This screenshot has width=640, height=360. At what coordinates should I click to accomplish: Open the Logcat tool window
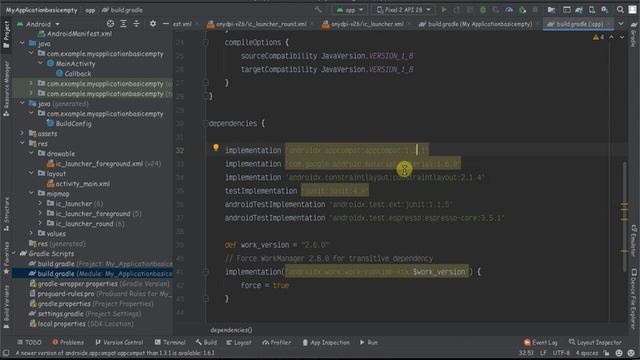239,342
